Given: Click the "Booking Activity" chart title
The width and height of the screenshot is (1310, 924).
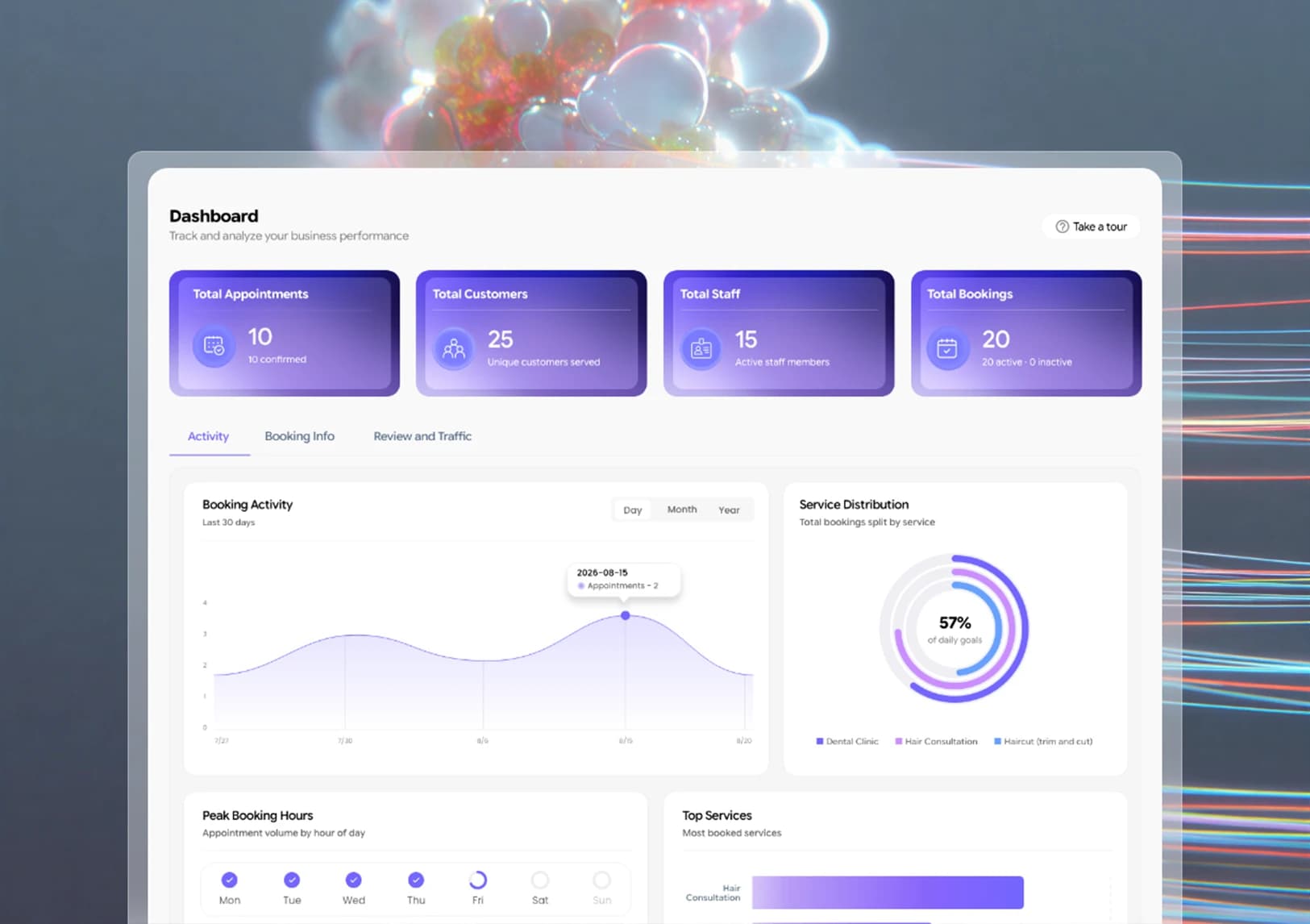Looking at the screenshot, I should click(x=247, y=505).
